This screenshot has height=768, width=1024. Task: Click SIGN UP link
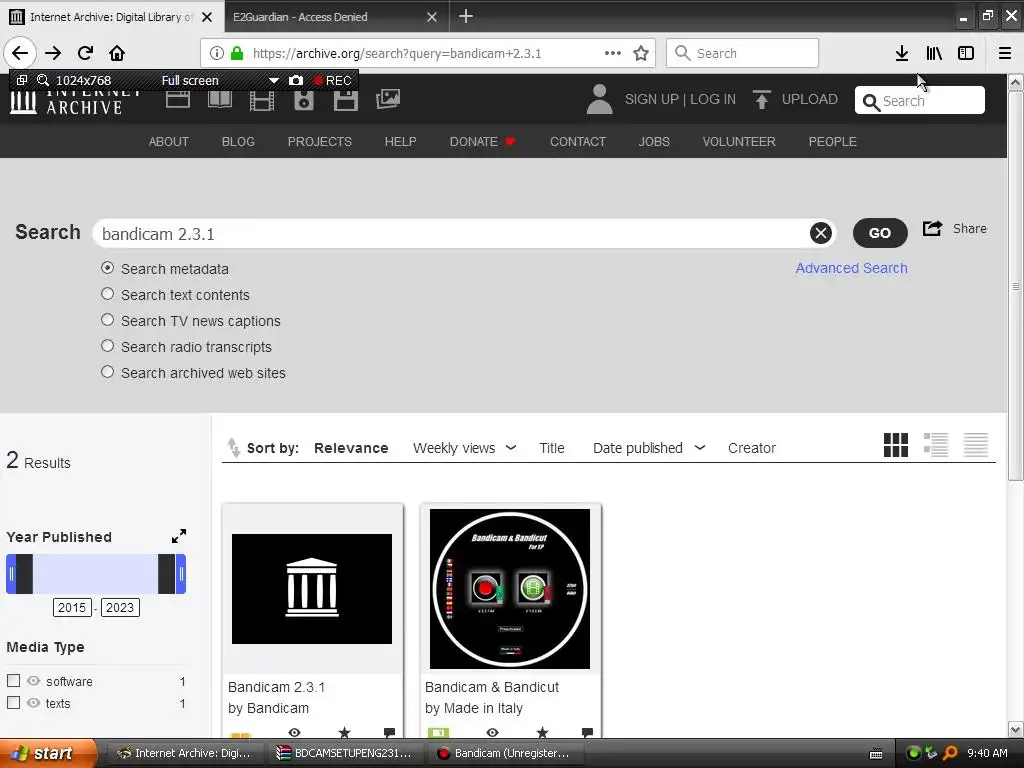(652, 99)
